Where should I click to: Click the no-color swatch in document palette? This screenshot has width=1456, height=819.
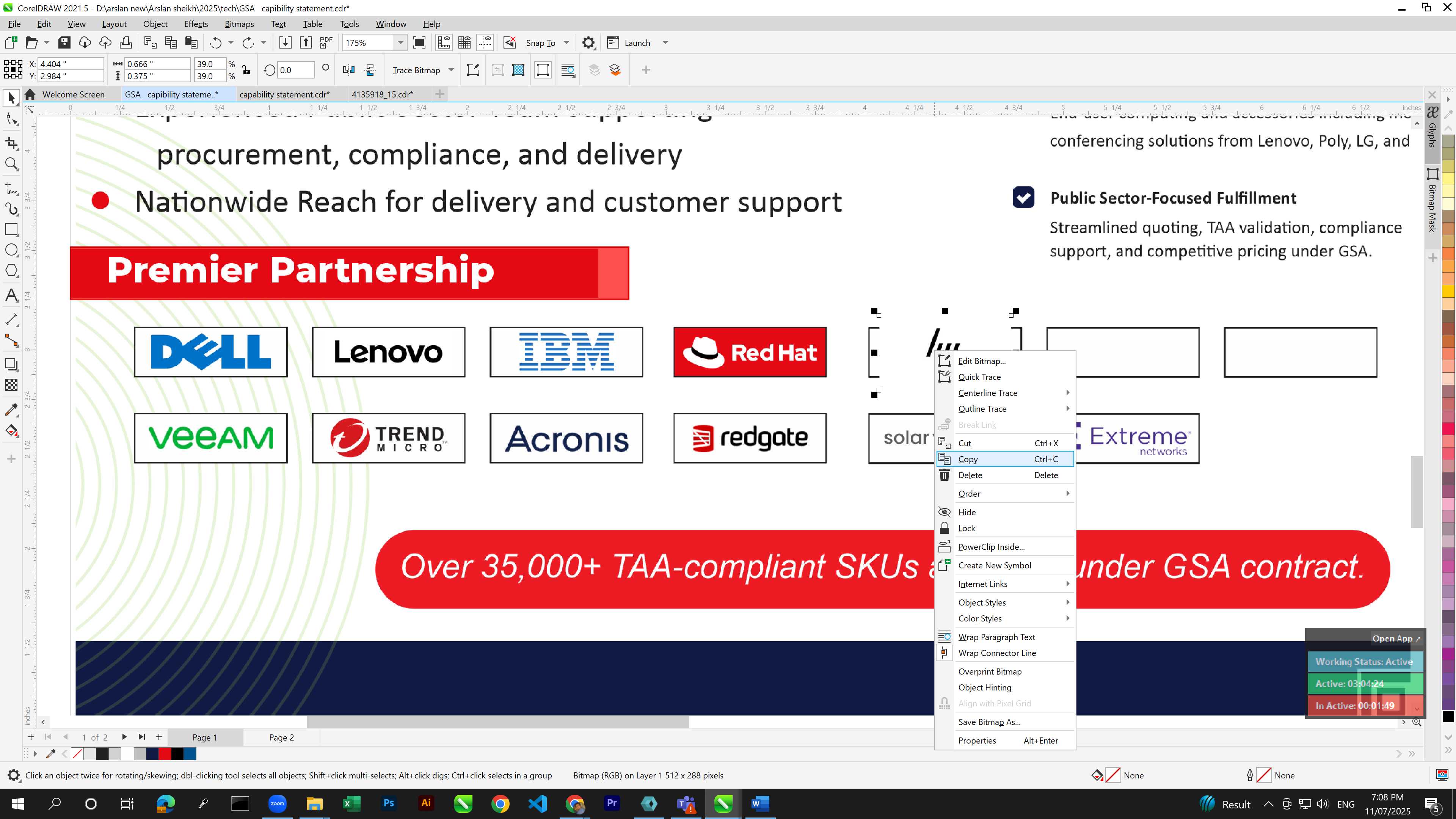[77, 753]
